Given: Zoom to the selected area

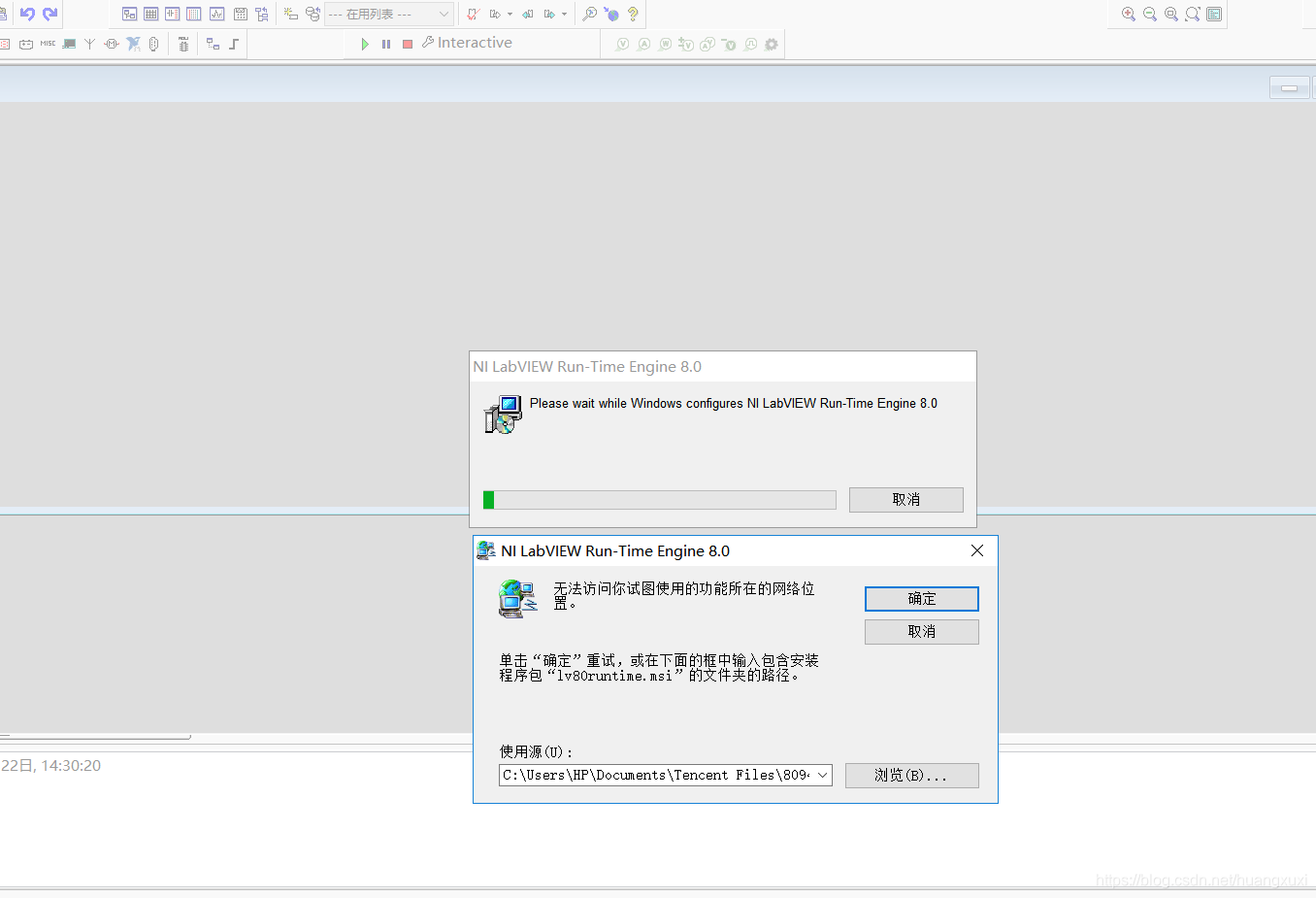Looking at the screenshot, I should point(1170,14).
